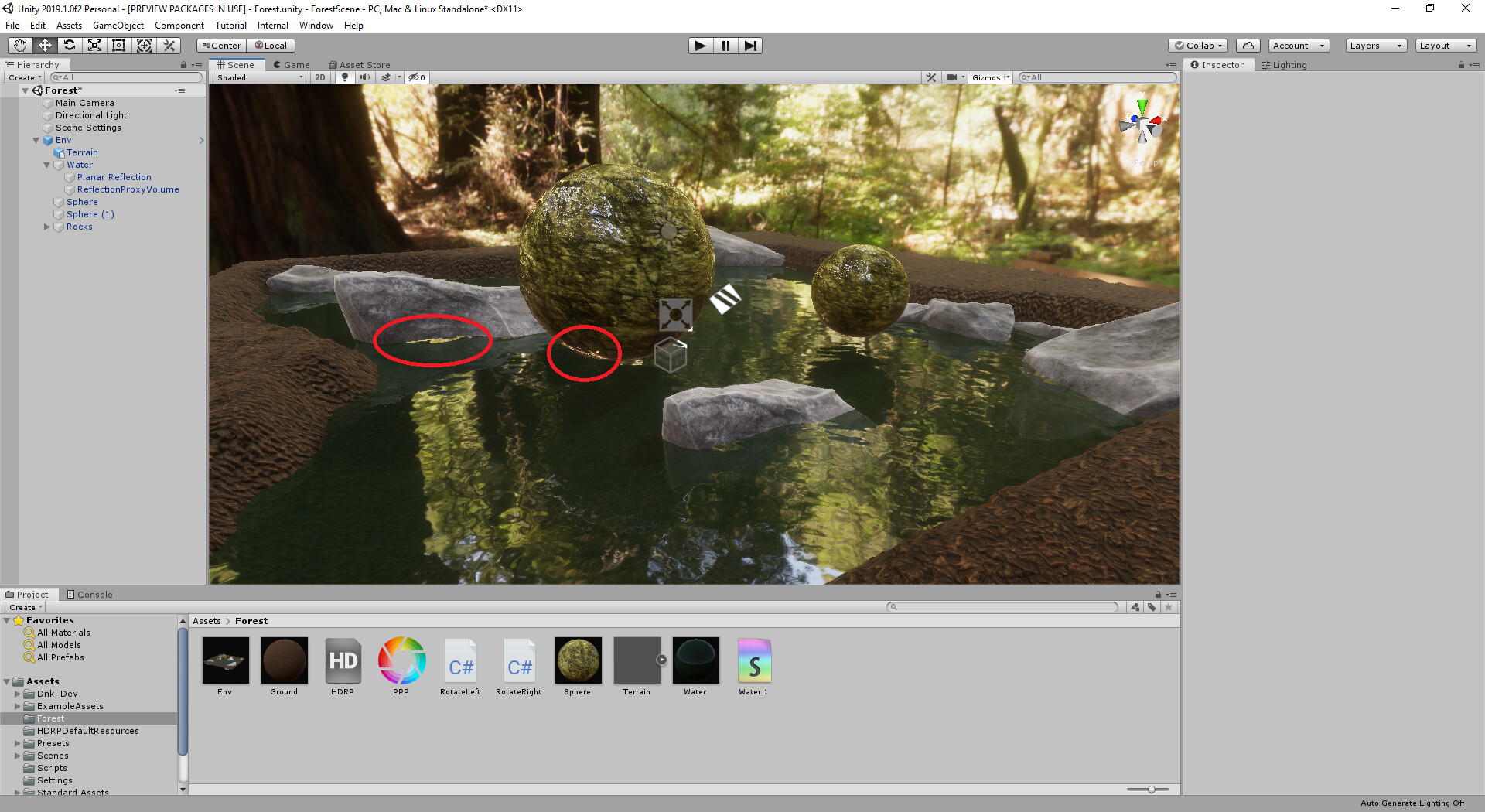Expand the Rocks hierarchy item
The height and width of the screenshot is (812, 1485).
pyautogui.click(x=47, y=227)
